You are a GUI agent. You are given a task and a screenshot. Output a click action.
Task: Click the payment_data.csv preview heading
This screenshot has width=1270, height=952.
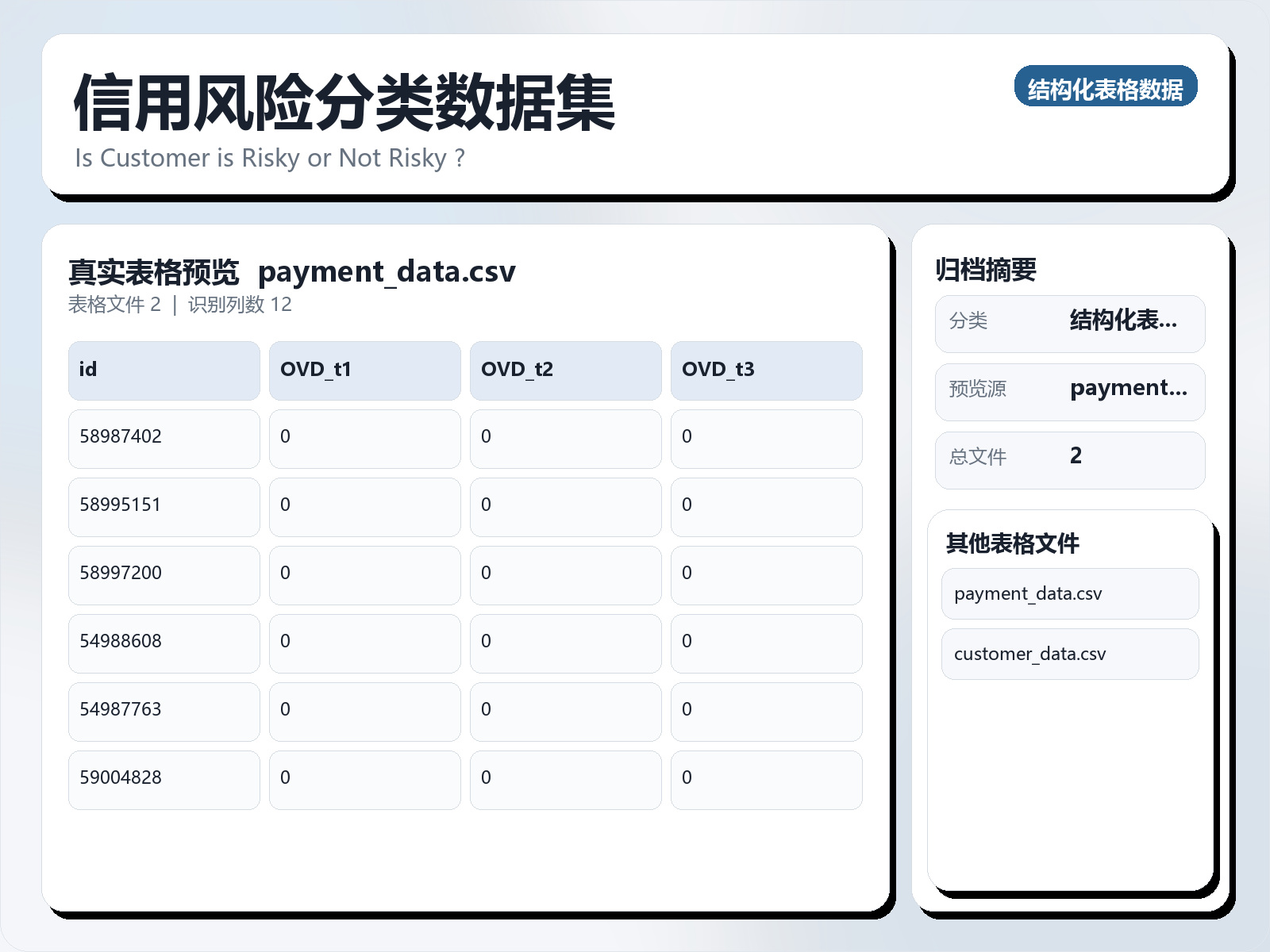pyautogui.click(x=387, y=272)
